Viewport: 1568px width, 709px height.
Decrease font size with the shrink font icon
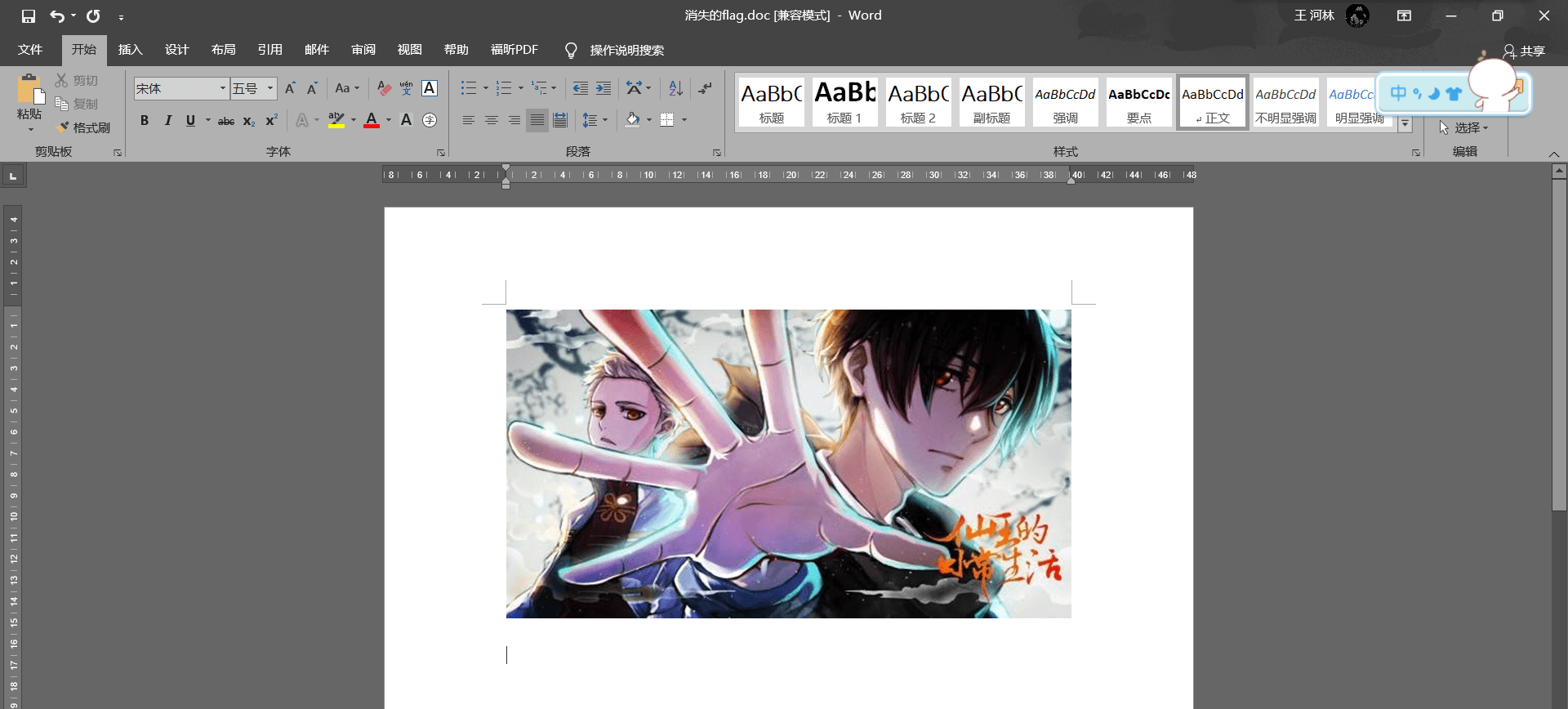(312, 88)
